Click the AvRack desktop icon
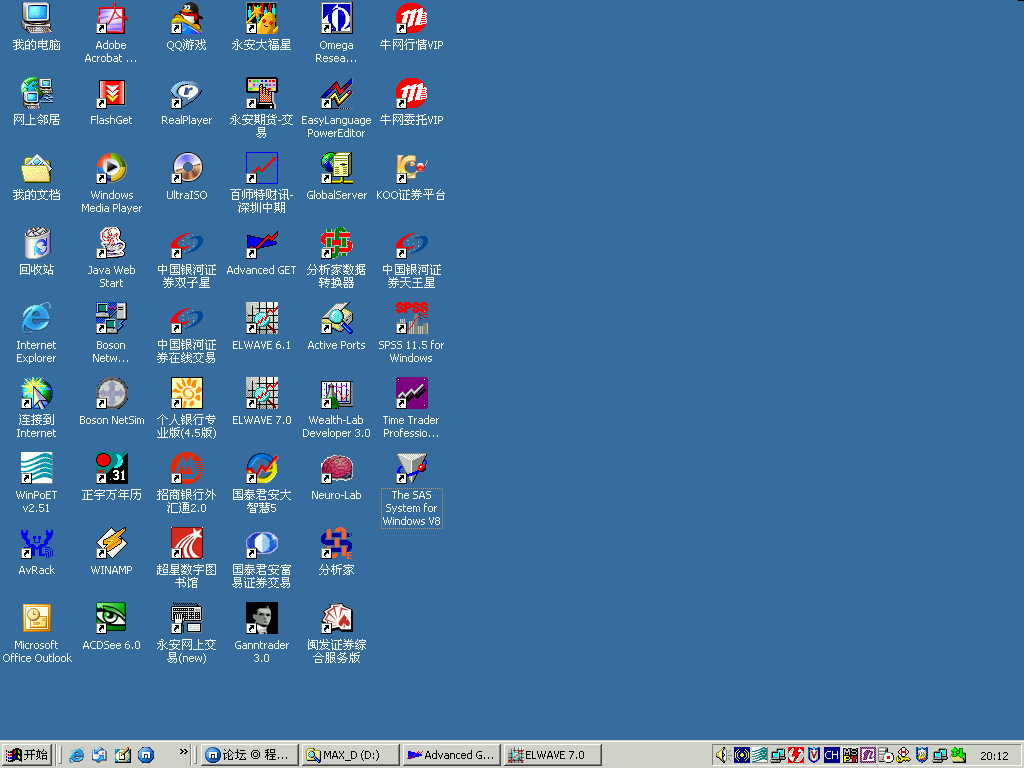The width and height of the screenshot is (1024, 768). [x=37, y=544]
